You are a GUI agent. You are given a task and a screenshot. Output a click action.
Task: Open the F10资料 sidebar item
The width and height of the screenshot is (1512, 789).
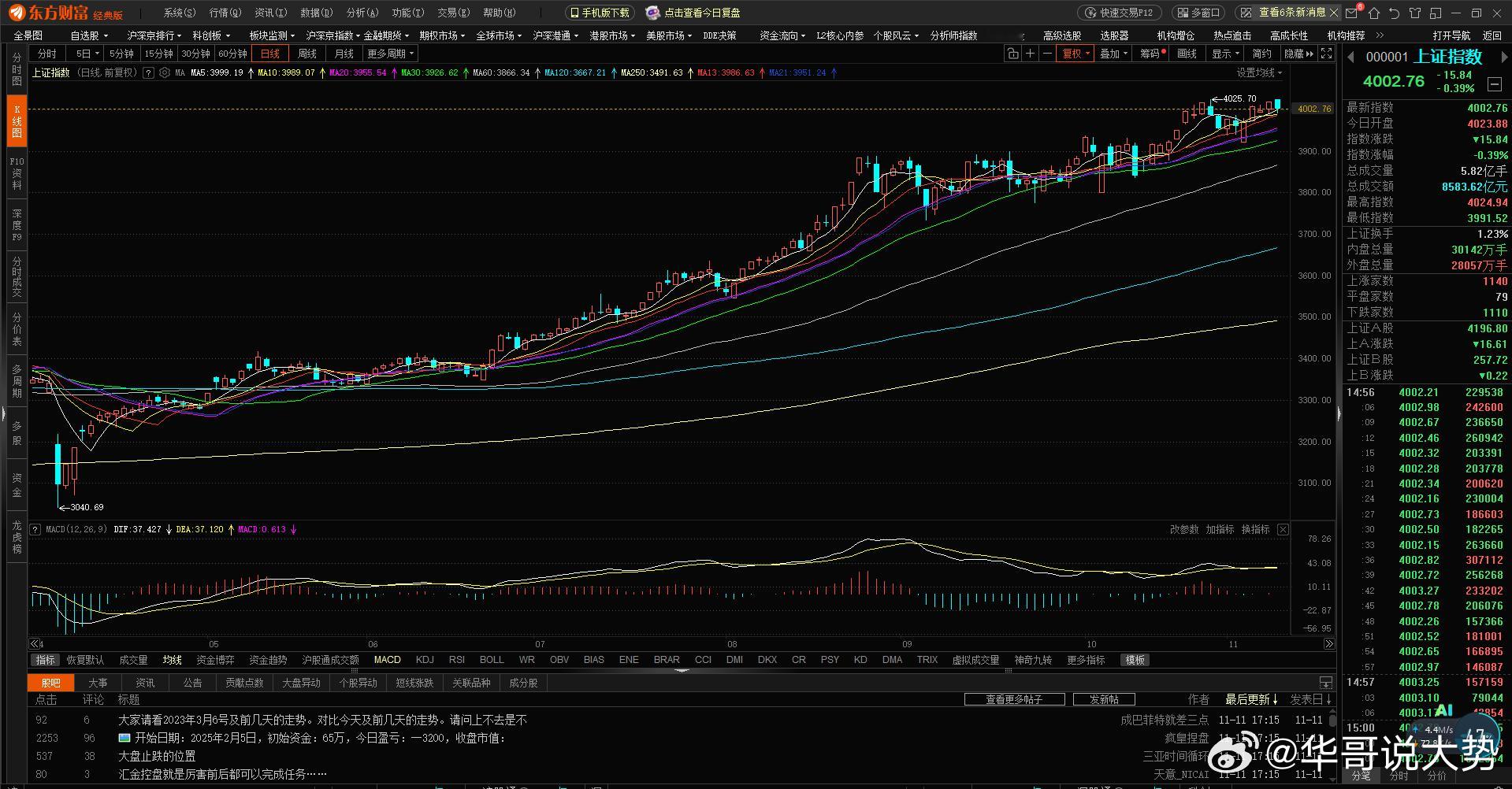(x=17, y=173)
